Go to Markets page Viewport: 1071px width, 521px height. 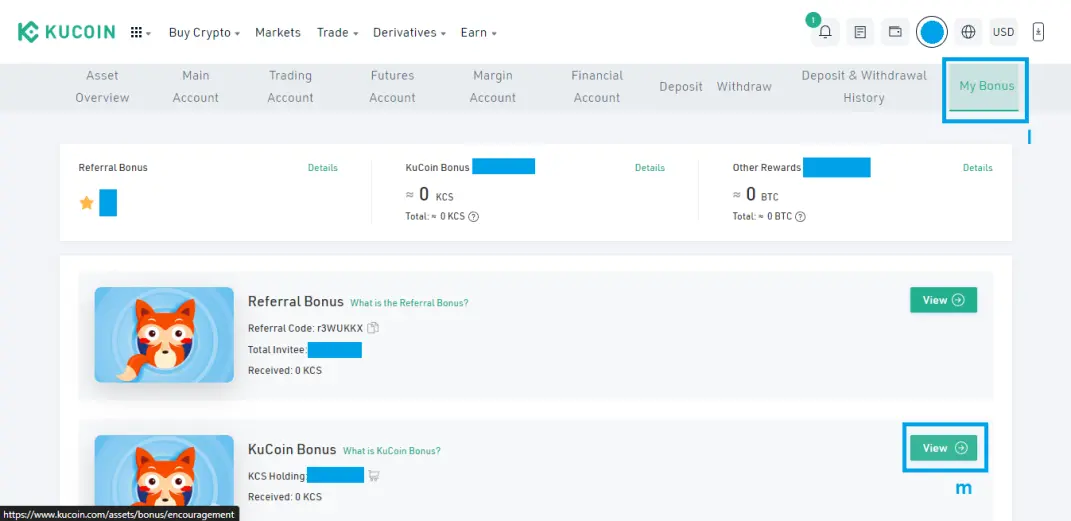click(278, 32)
